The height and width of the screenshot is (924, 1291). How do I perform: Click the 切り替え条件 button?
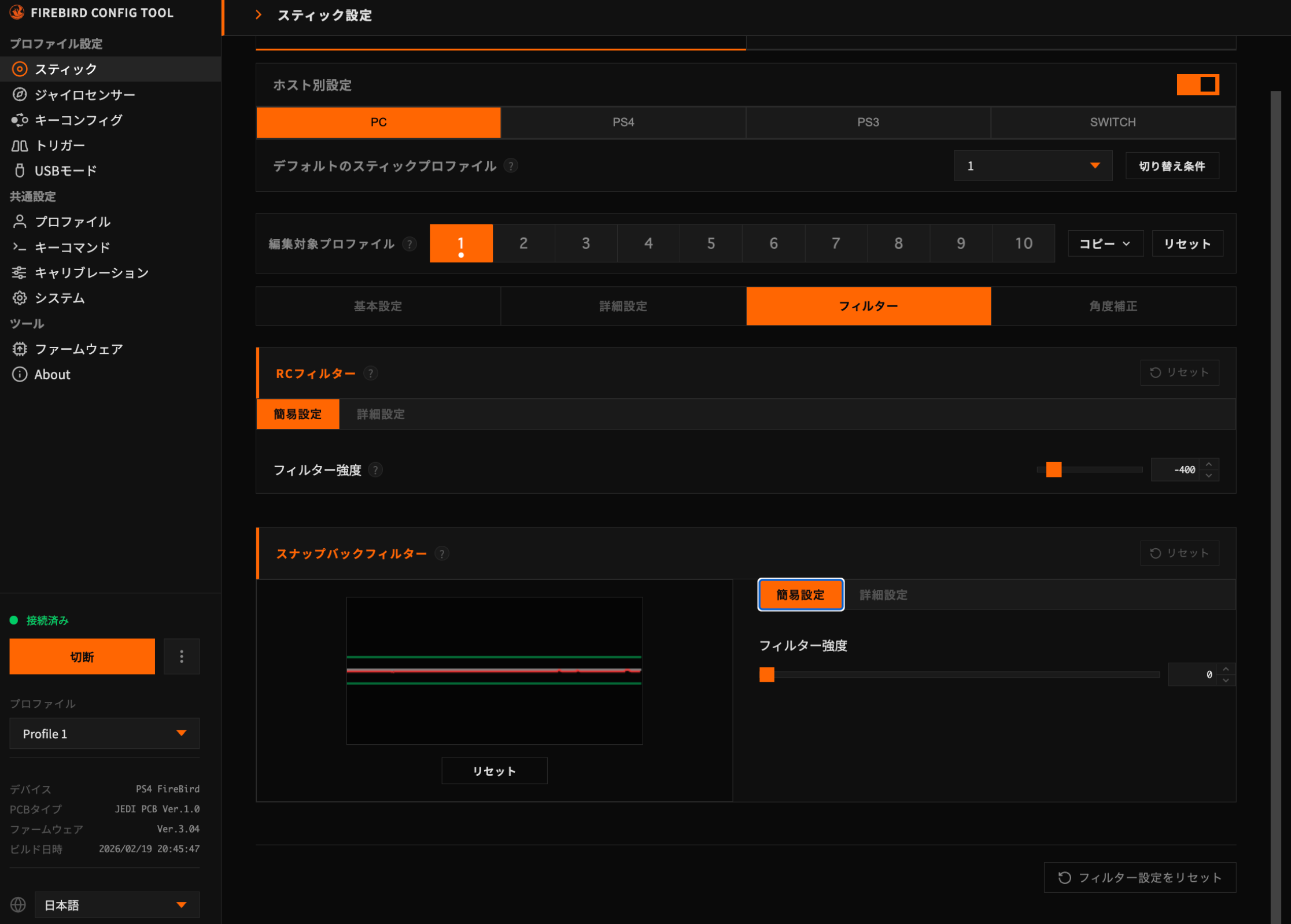1172,166
